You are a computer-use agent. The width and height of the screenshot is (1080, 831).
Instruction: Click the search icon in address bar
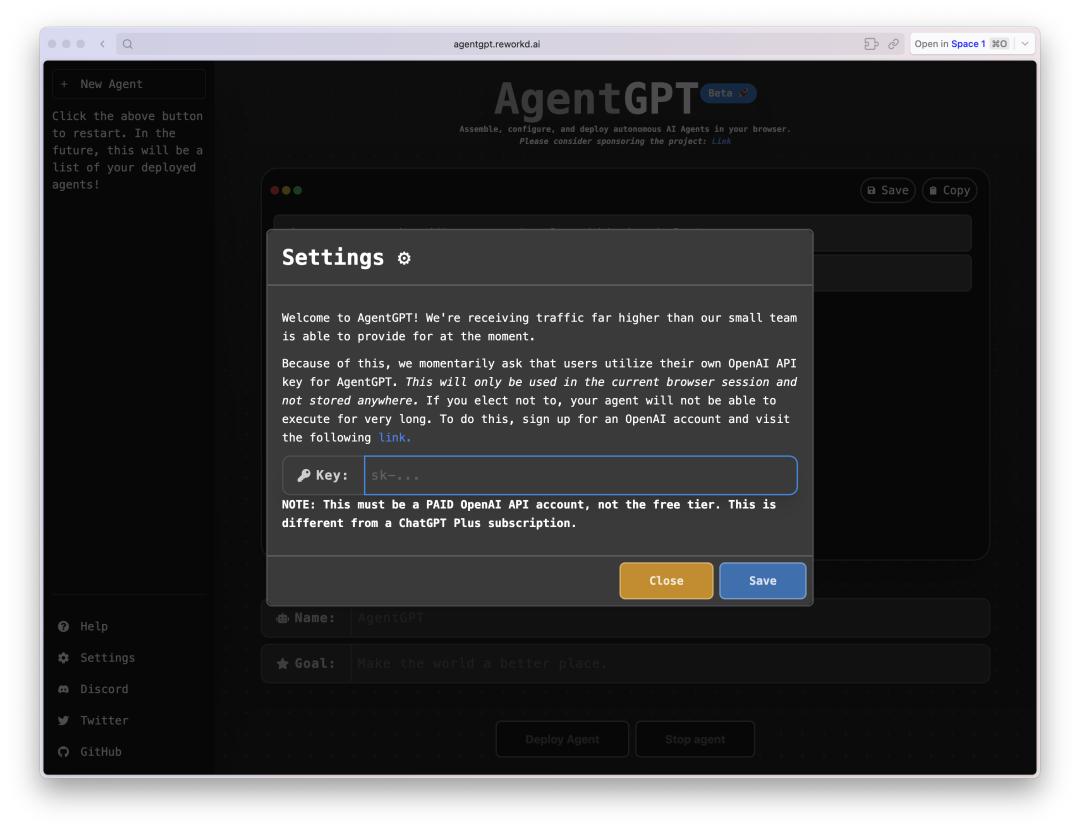click(127, 44)
